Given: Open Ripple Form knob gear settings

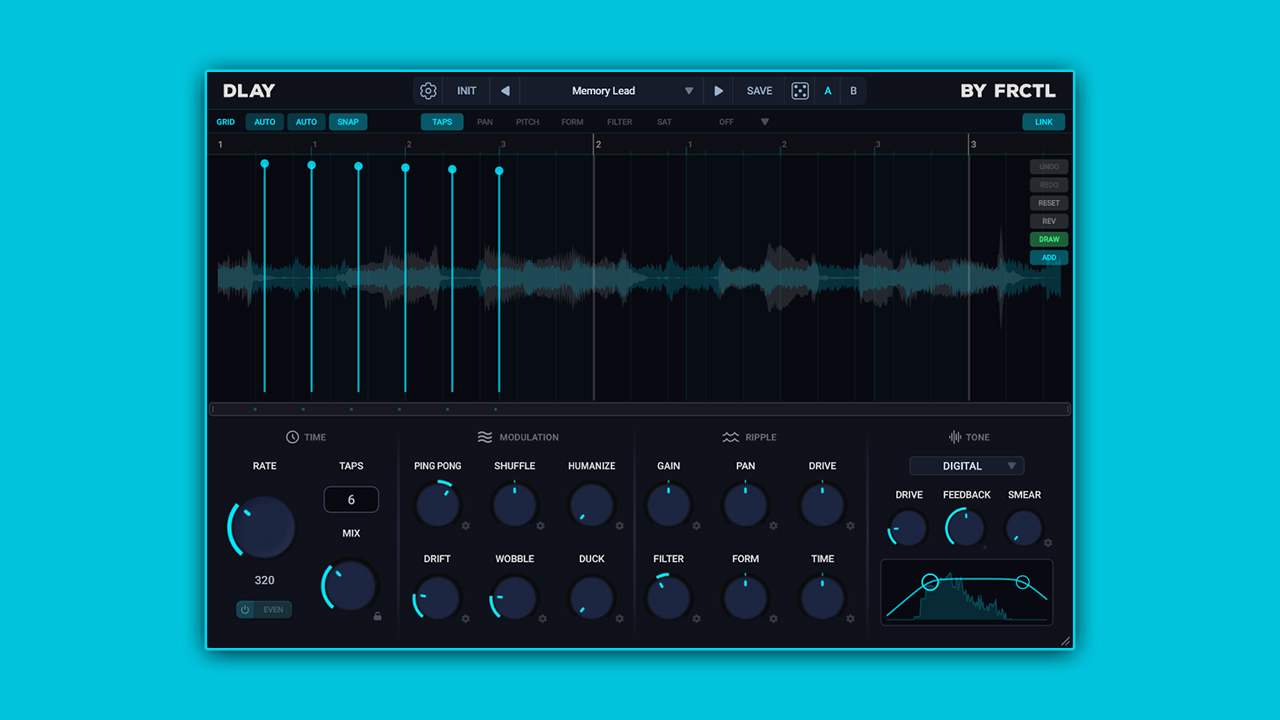Looking at the screenshot, I should pyautogui.click(x=774, y=618).
